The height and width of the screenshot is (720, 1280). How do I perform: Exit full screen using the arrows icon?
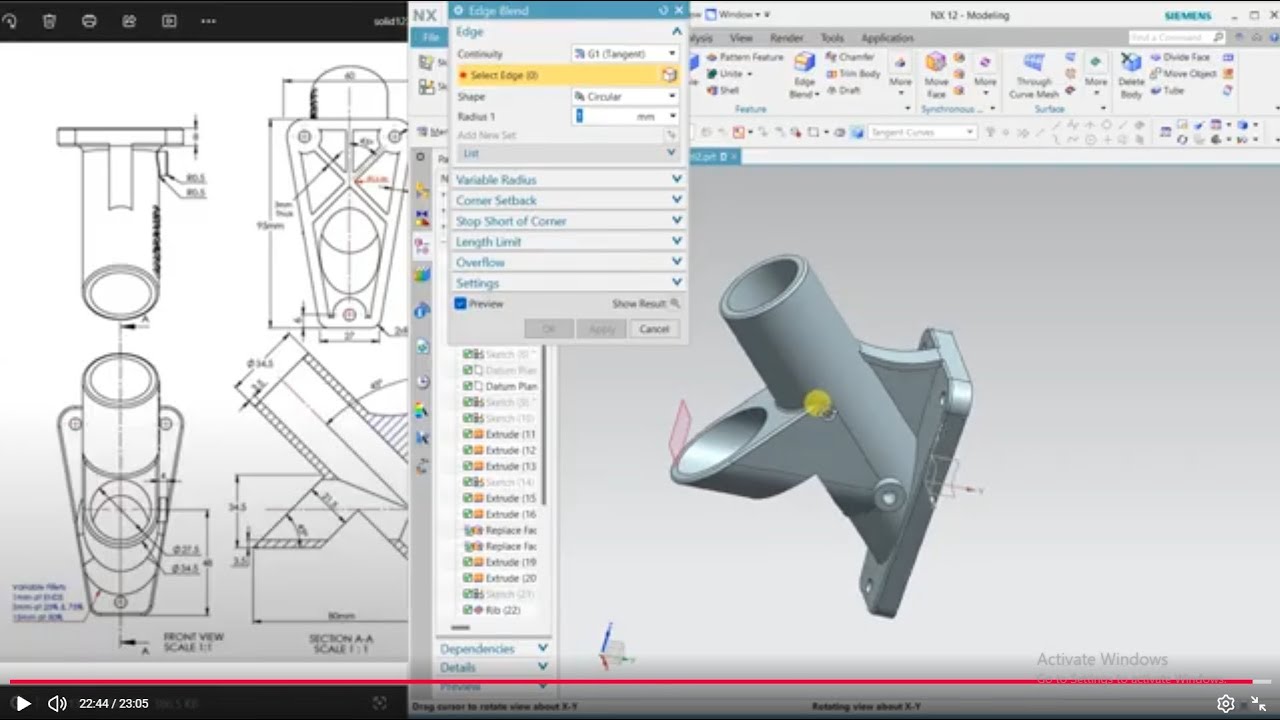pos(1258,704)
